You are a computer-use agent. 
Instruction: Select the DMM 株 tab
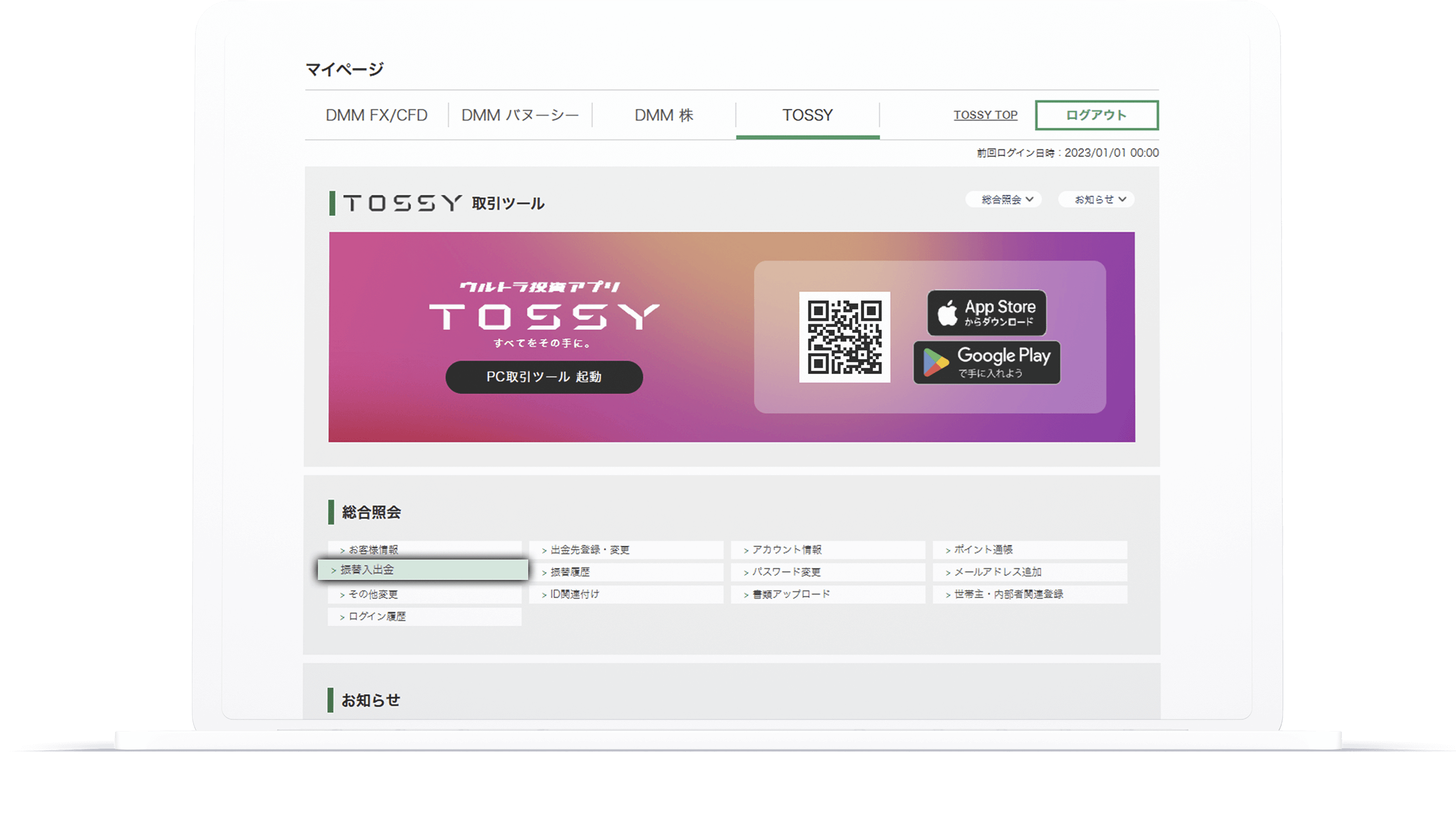pyautogui.click(x=664, y=115)
